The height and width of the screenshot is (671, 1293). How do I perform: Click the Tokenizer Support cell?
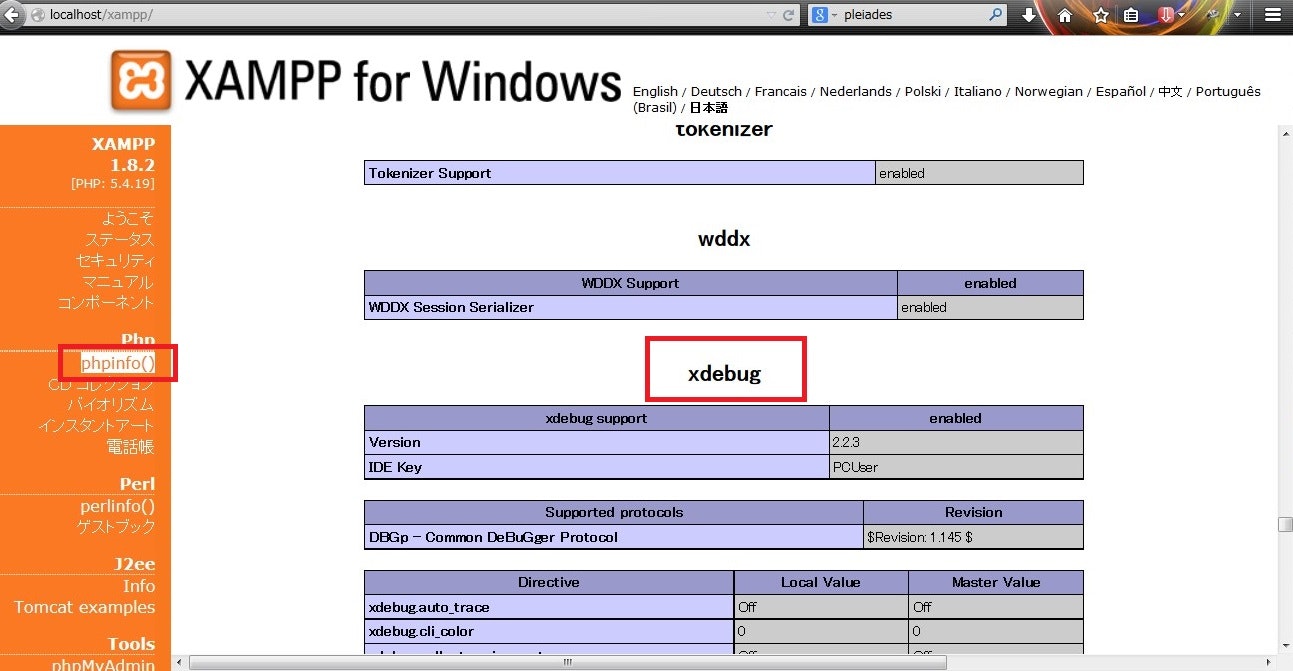click(x=620, y=173)
